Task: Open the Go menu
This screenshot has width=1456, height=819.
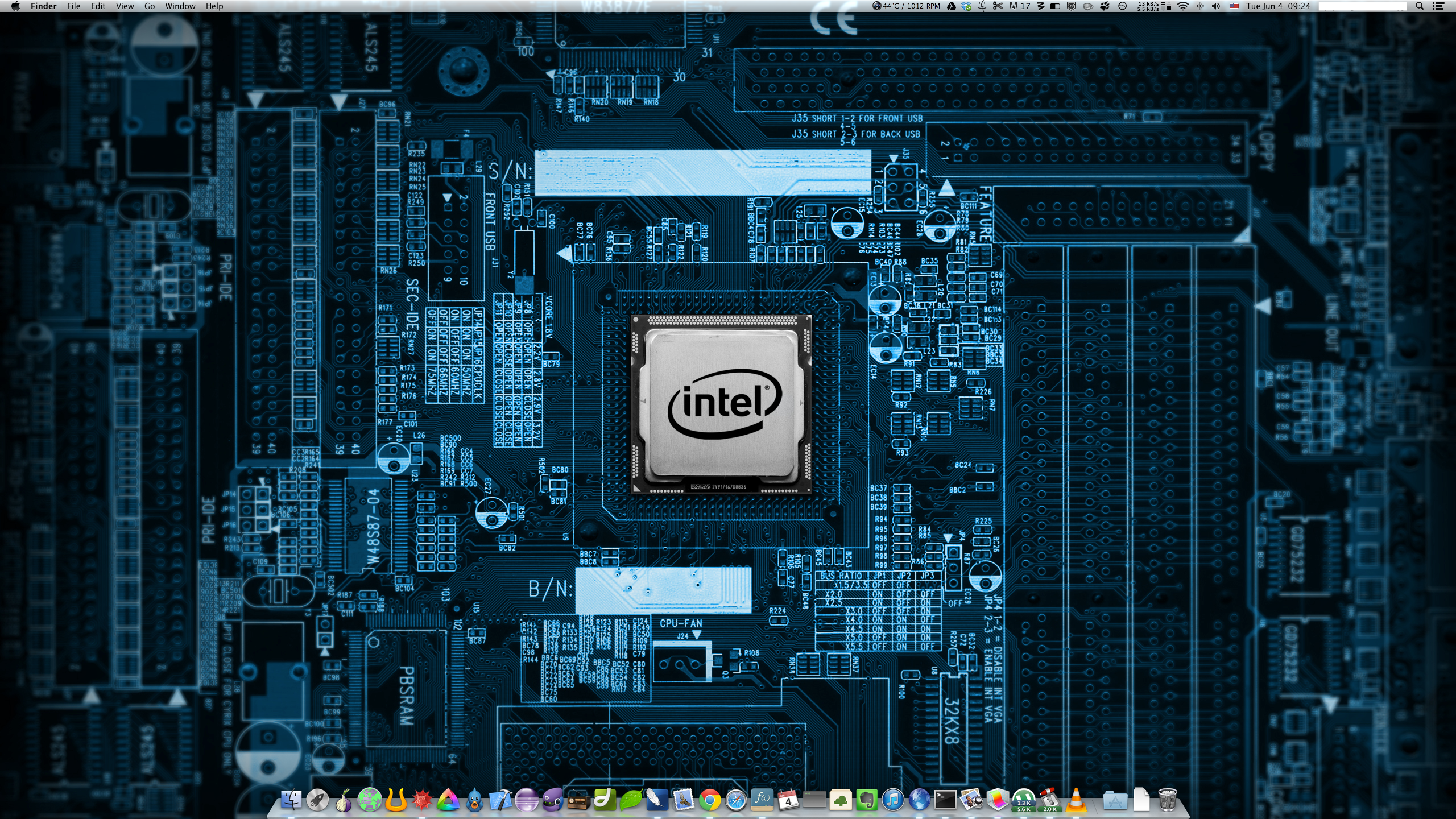Action: 150,6
